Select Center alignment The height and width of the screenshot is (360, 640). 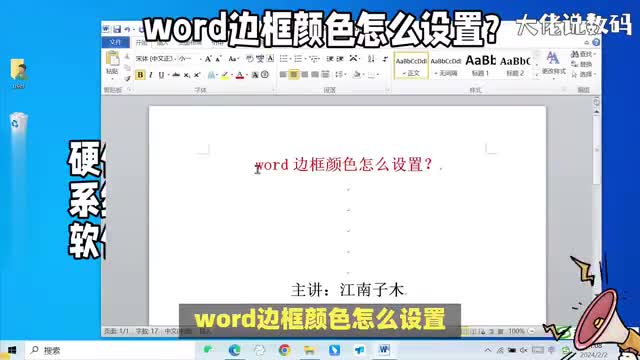point(293,75)
